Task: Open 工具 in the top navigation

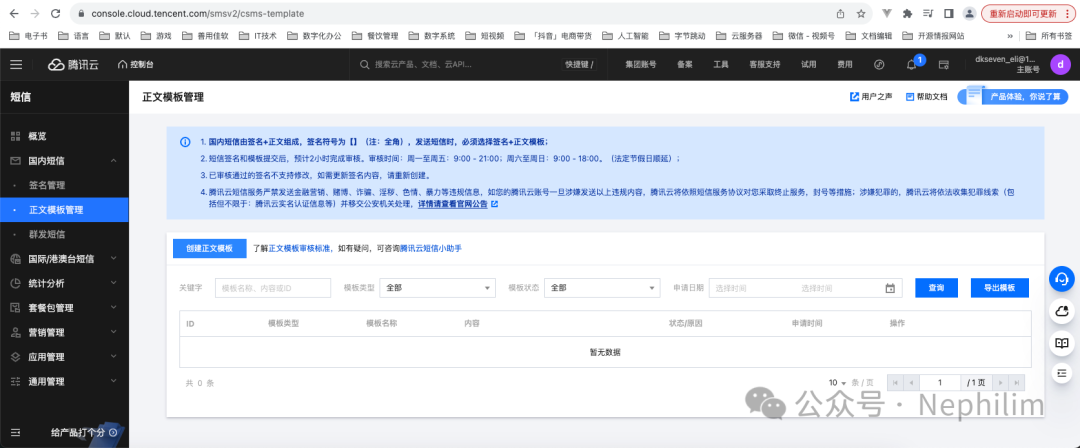Action: [x=721, y=65]
